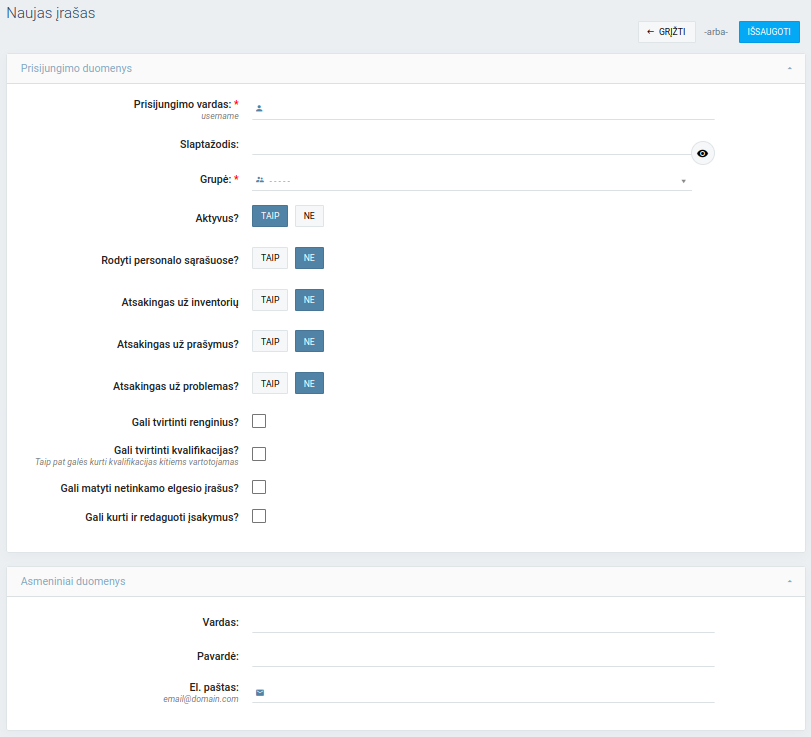
Task: Open the Grupė dropdown list
Action: (x=472, y=180)
